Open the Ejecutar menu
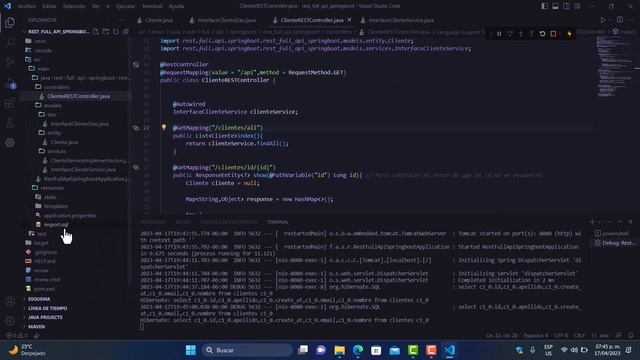This screenshot has width=640, height=360. 125,6
